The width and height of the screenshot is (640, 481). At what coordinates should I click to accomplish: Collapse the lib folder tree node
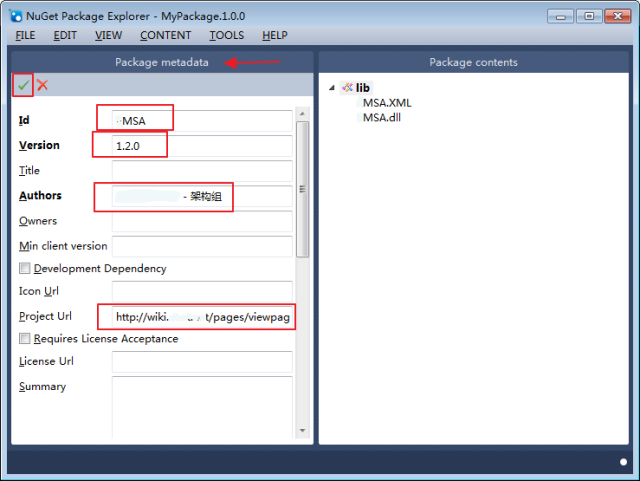click(x=332, y=87)
